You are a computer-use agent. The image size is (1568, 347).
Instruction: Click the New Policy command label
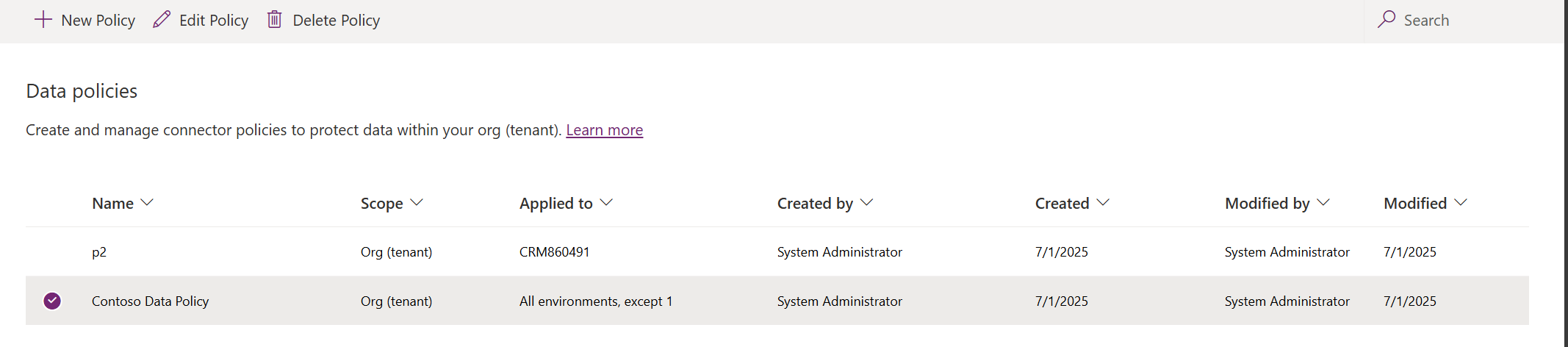point(98,21)
